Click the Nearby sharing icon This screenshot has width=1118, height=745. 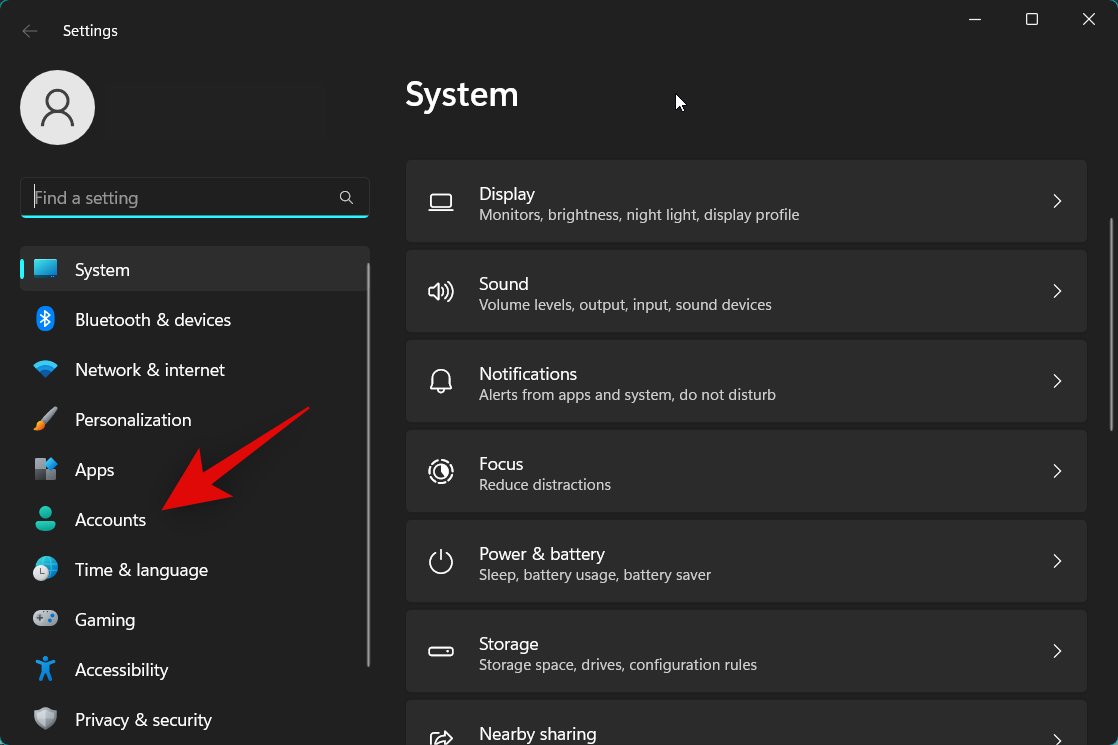click(441, 737)
